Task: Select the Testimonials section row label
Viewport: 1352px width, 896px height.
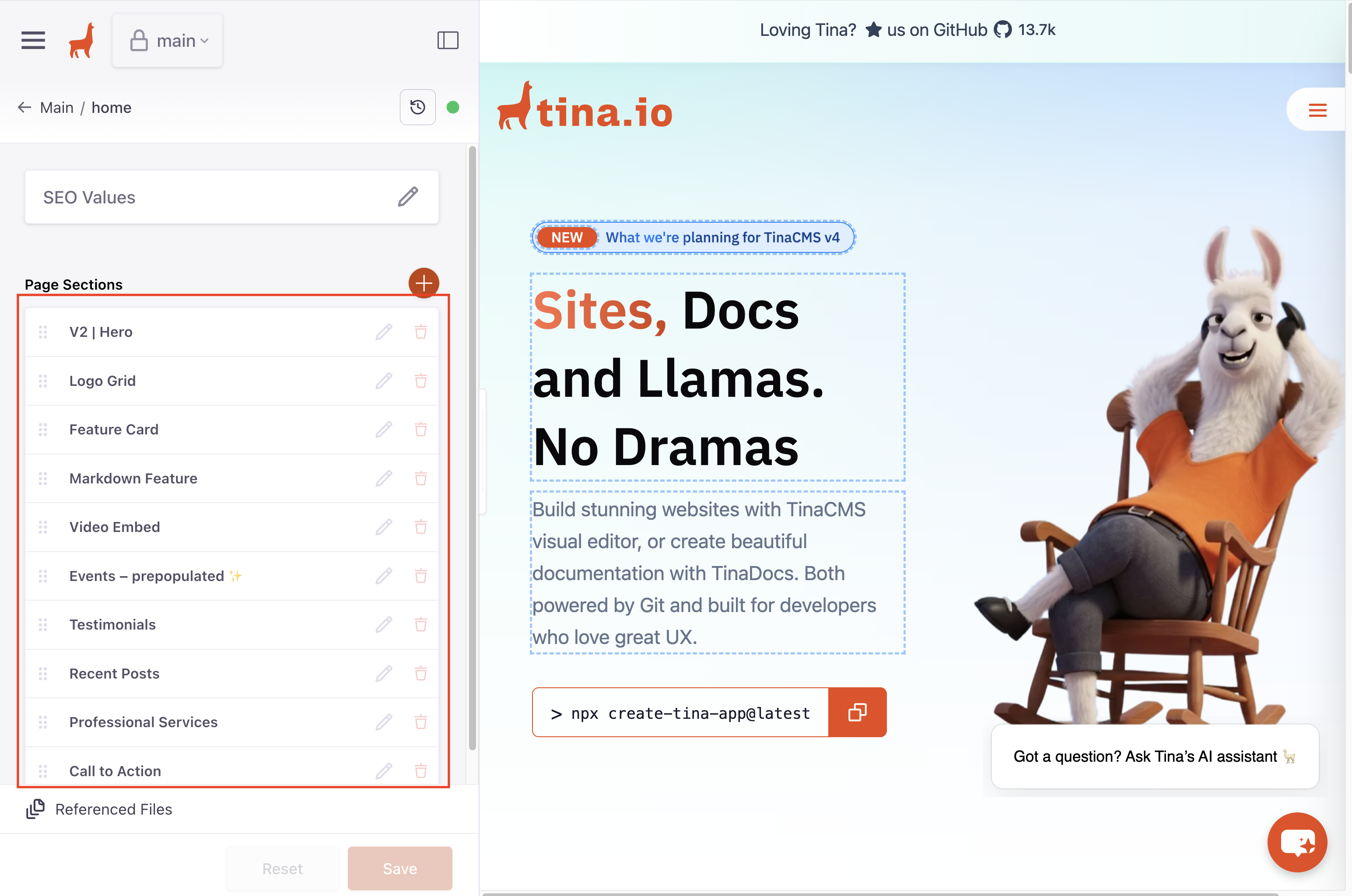Action: click(x=112, y=625)
